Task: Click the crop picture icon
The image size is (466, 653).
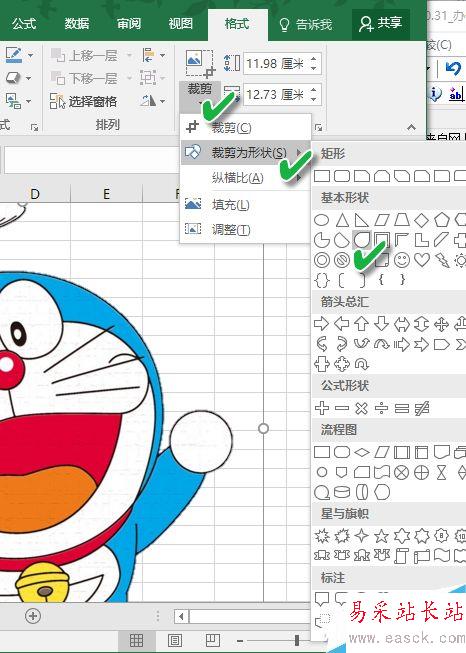Action: 200,63
